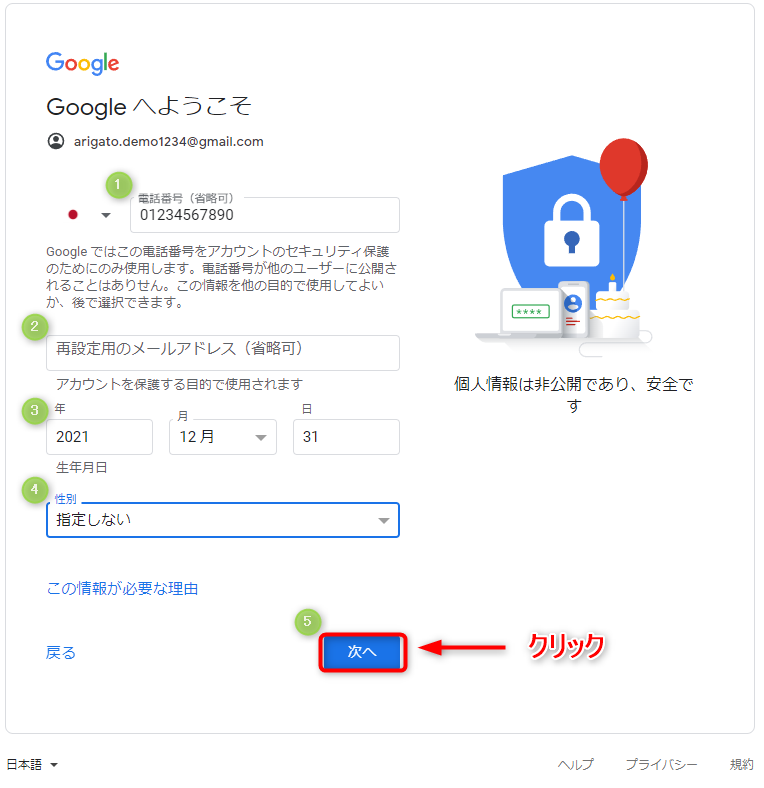Open the この情報が必要な理由 link
Viewport: 764px width, 788px height.
[122, 588]
